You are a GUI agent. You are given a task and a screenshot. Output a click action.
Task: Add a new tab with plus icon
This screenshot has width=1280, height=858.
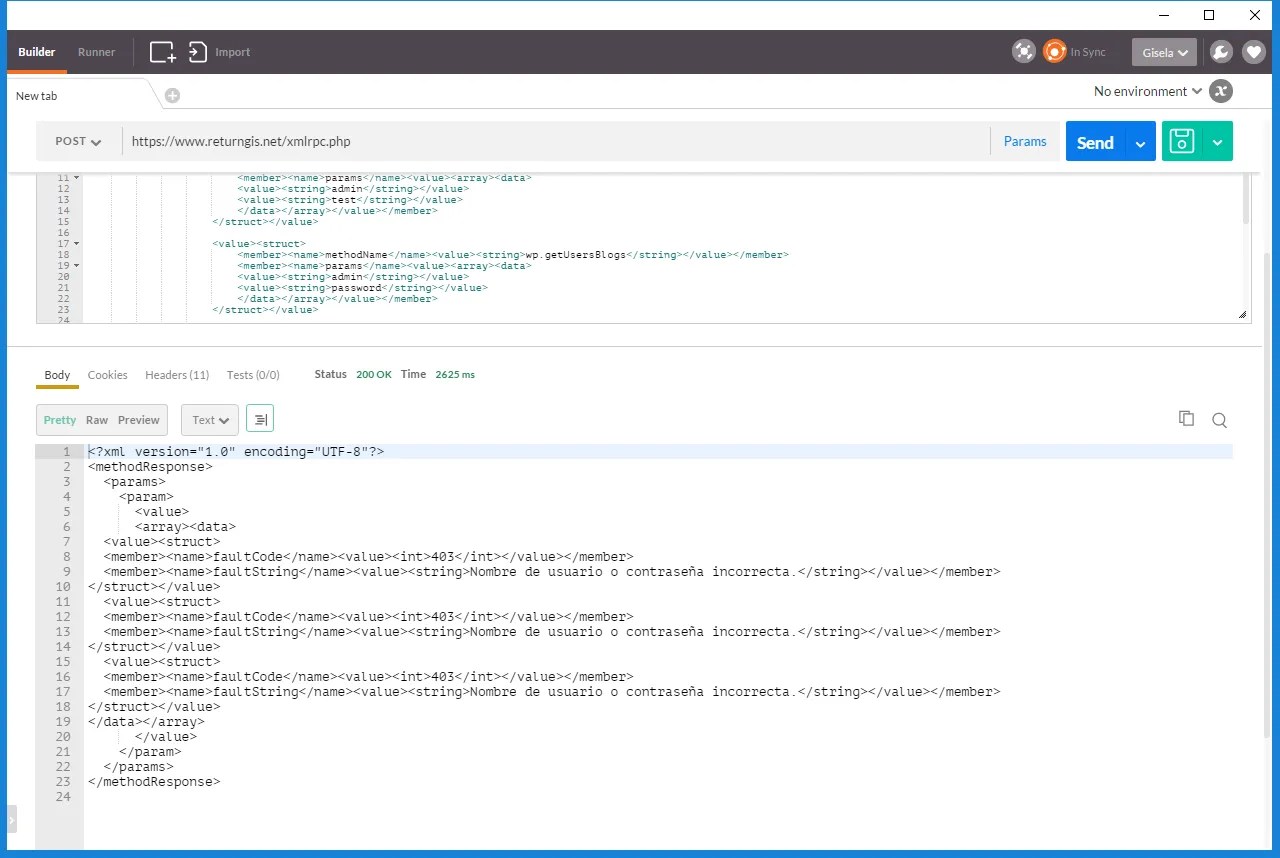point(172,95)
